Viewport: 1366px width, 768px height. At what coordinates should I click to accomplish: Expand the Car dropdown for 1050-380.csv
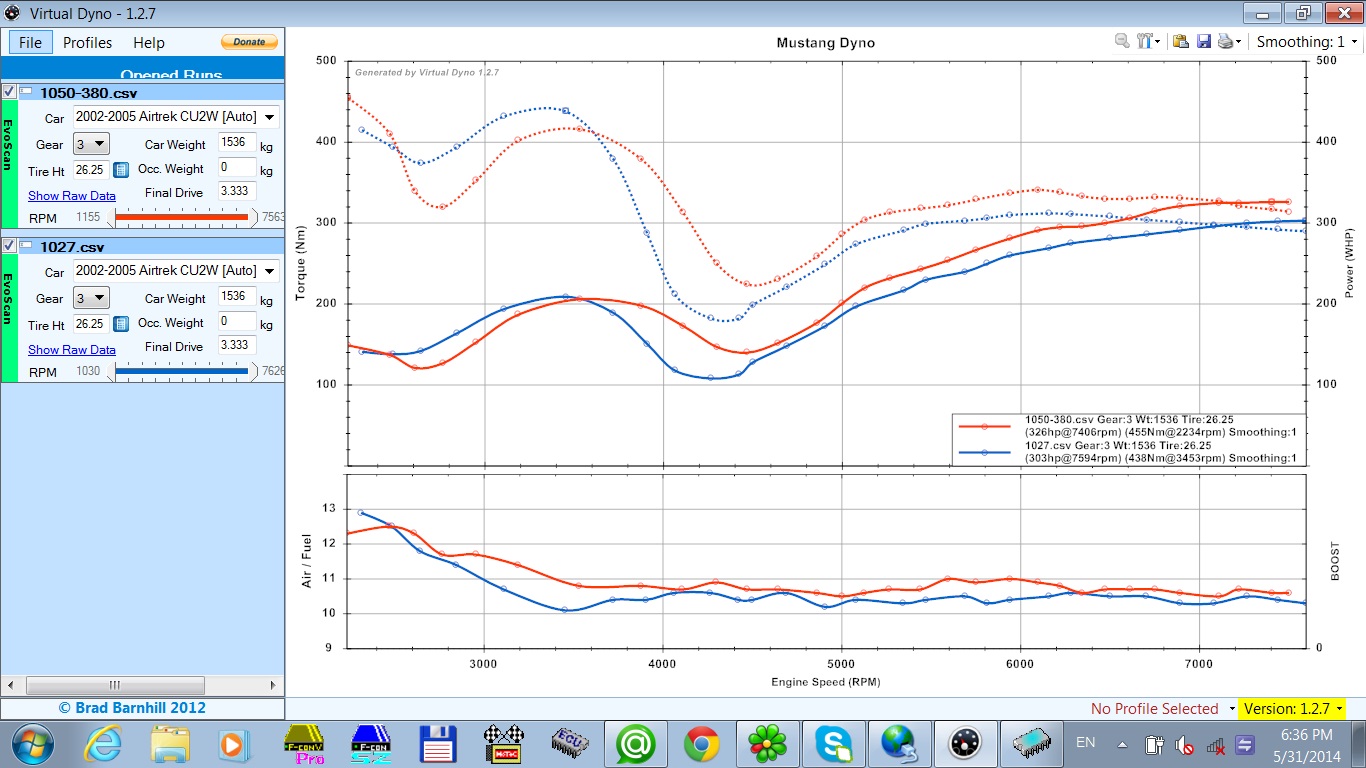pos(268,118)
